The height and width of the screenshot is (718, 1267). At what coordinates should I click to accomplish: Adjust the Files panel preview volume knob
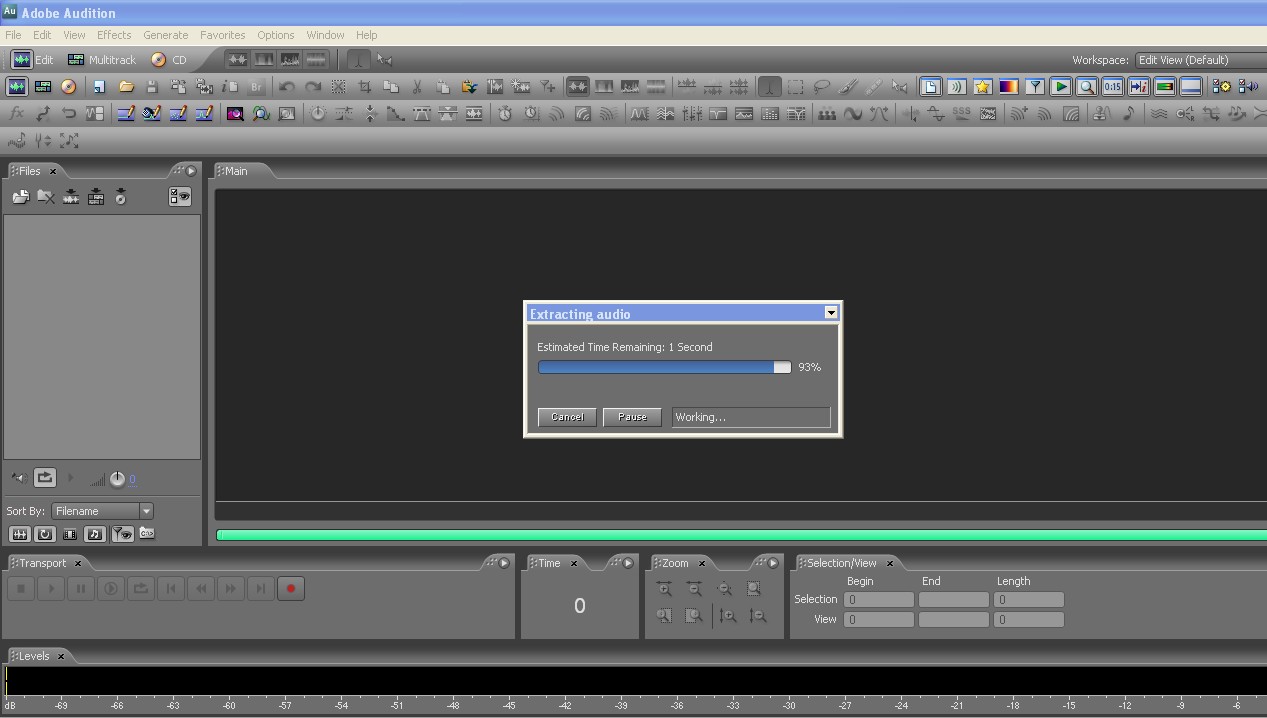[x=117, y=479]
